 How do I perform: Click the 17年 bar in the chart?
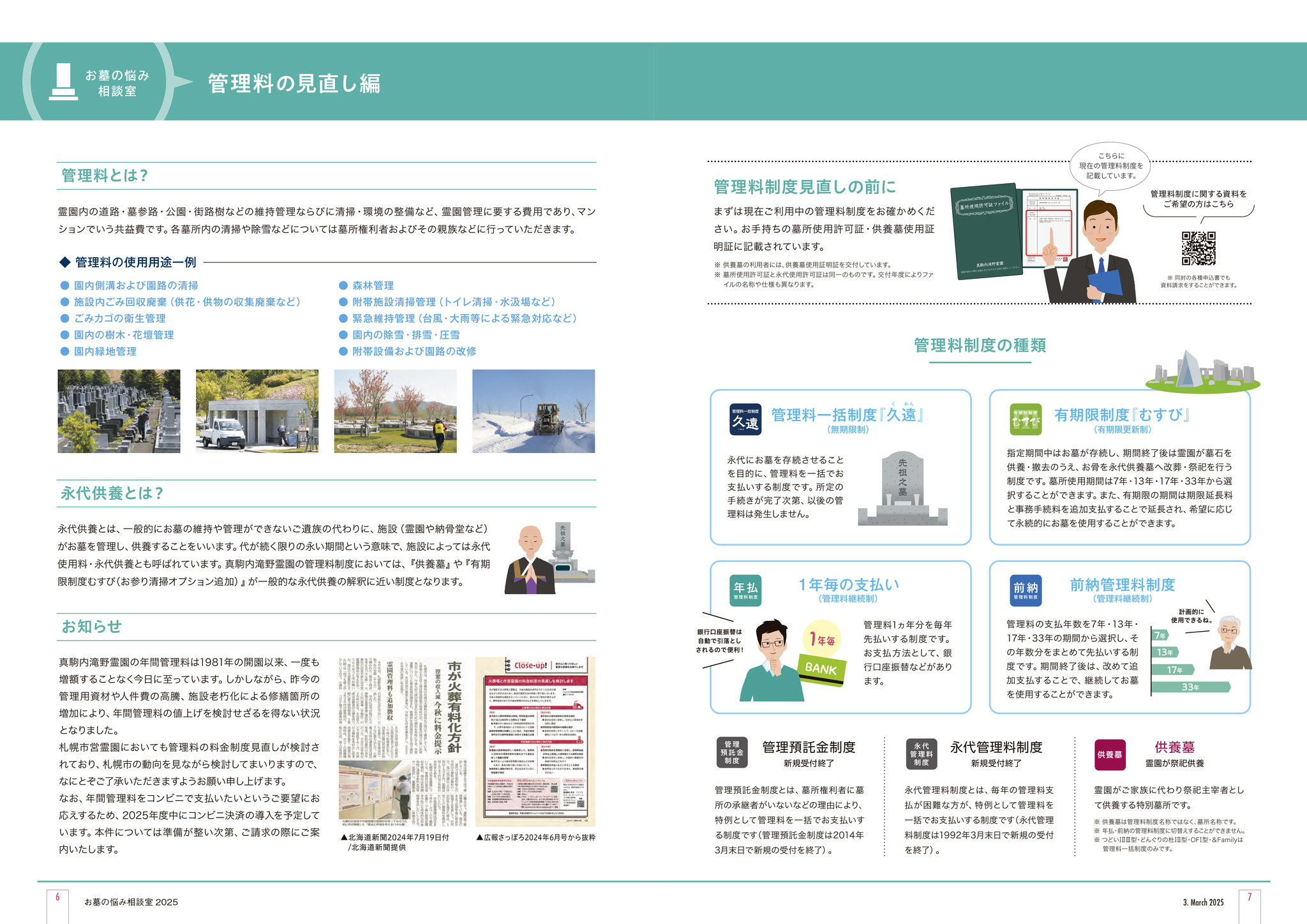coord(1174,669)
